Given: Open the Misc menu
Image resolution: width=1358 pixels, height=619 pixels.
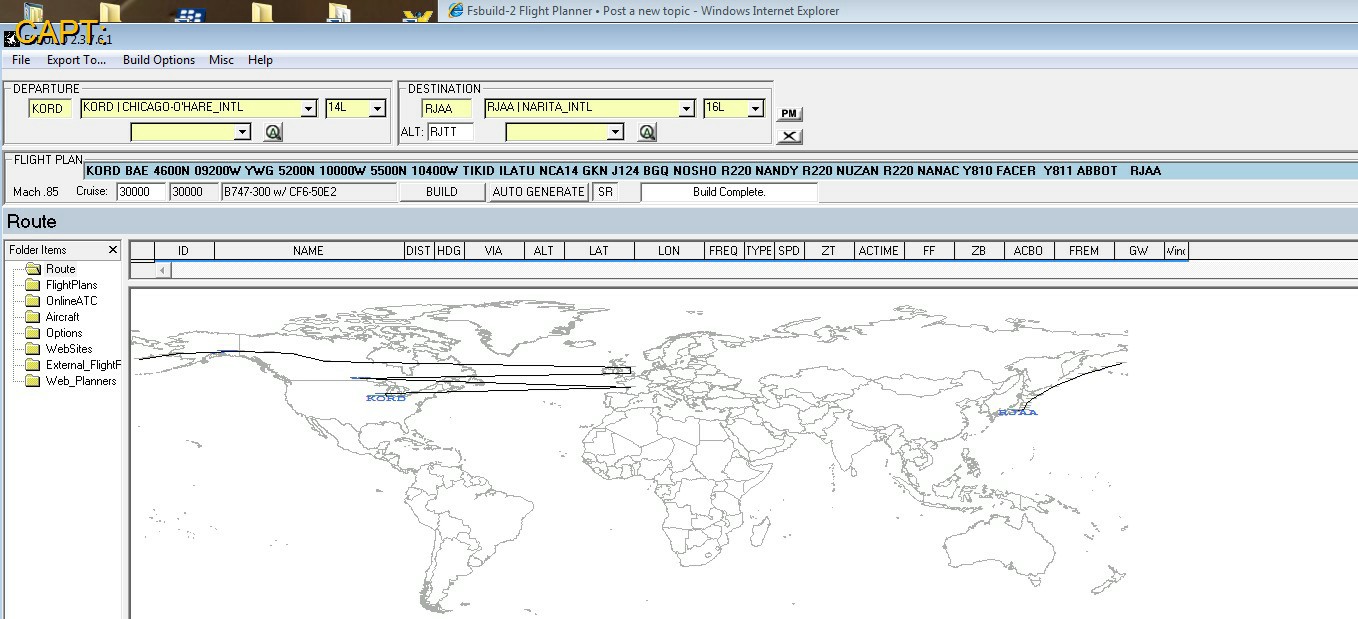Looking at the screenshot, I should coord(221,60).
